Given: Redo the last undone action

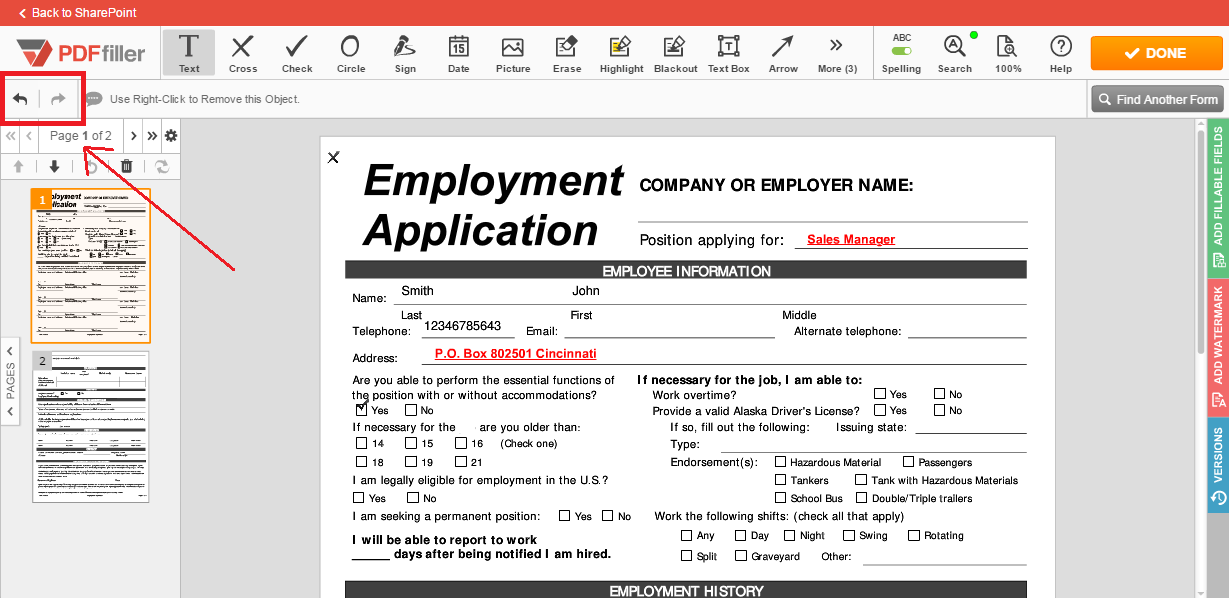Looking at the screenshot, I should click(x=58, y=99).
